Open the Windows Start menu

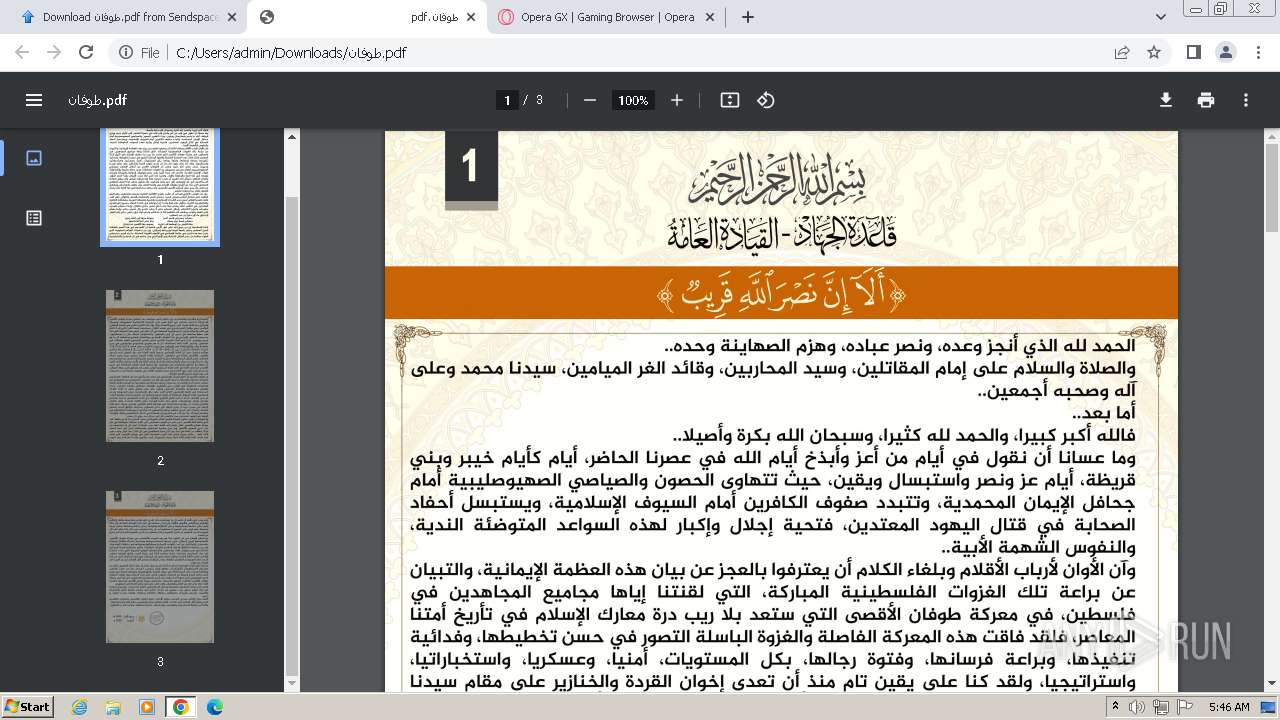click(27, 707)
